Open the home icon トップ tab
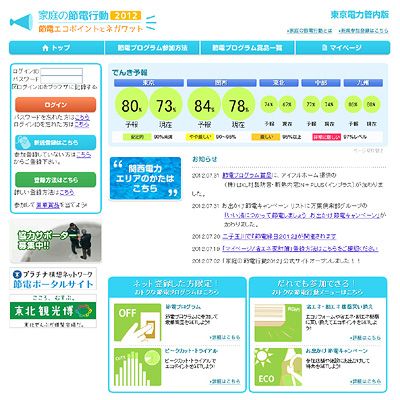This screenshot has width=400, height=400. click(x=57, y=48)
